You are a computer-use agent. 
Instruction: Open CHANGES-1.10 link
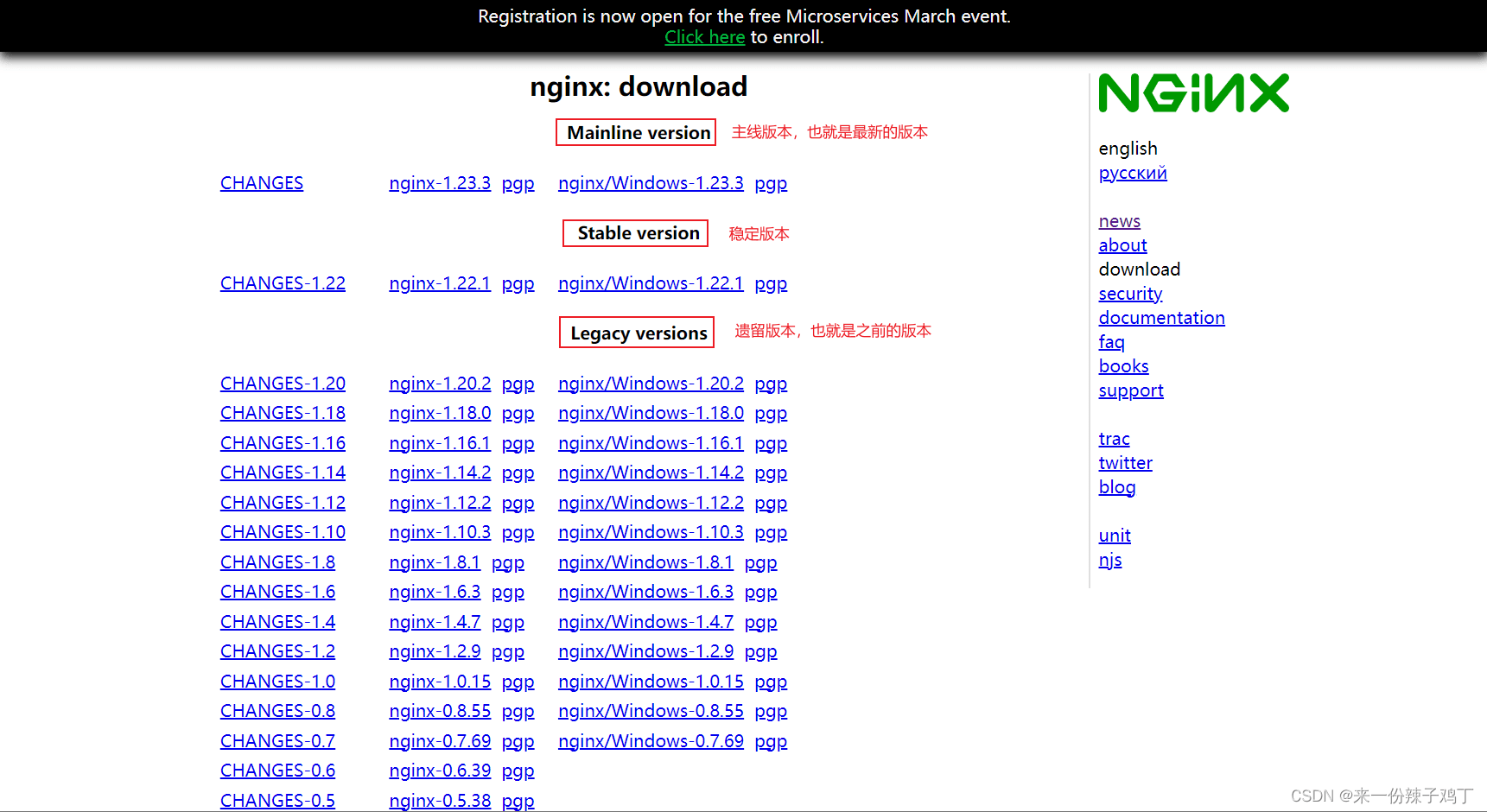(x=283, y=532)
